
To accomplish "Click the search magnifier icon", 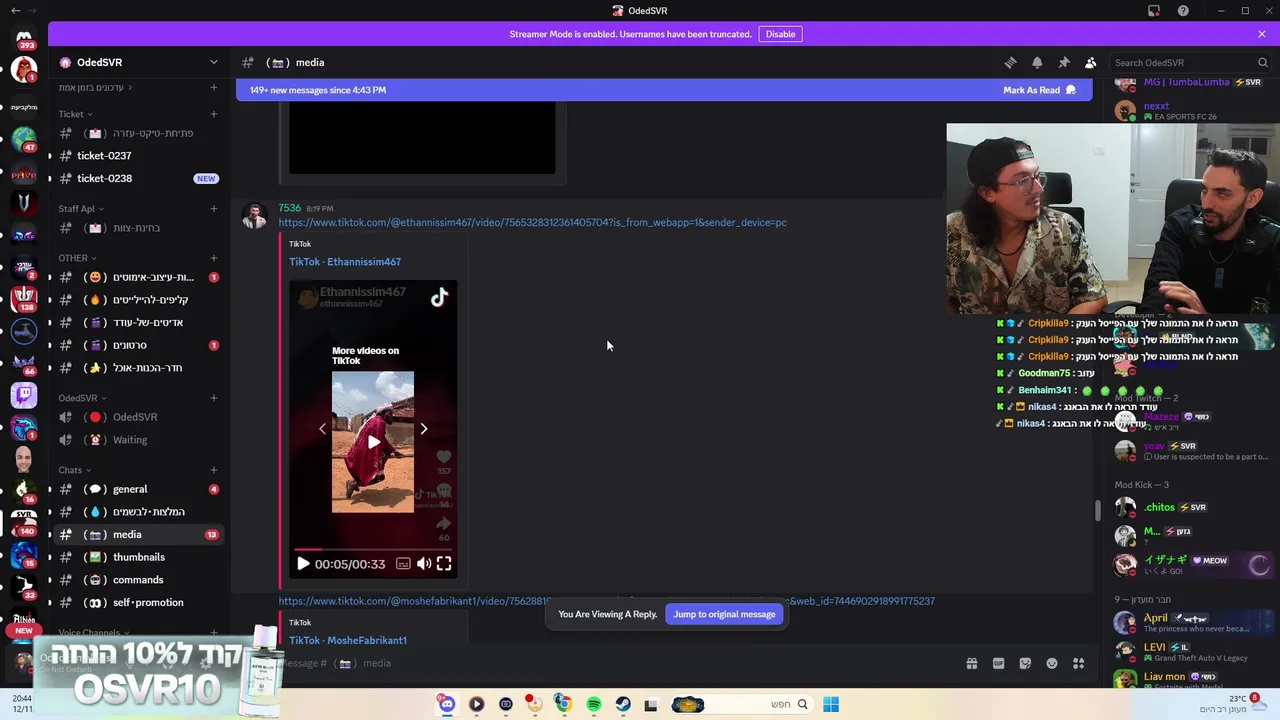I will tap(1263, 62).
